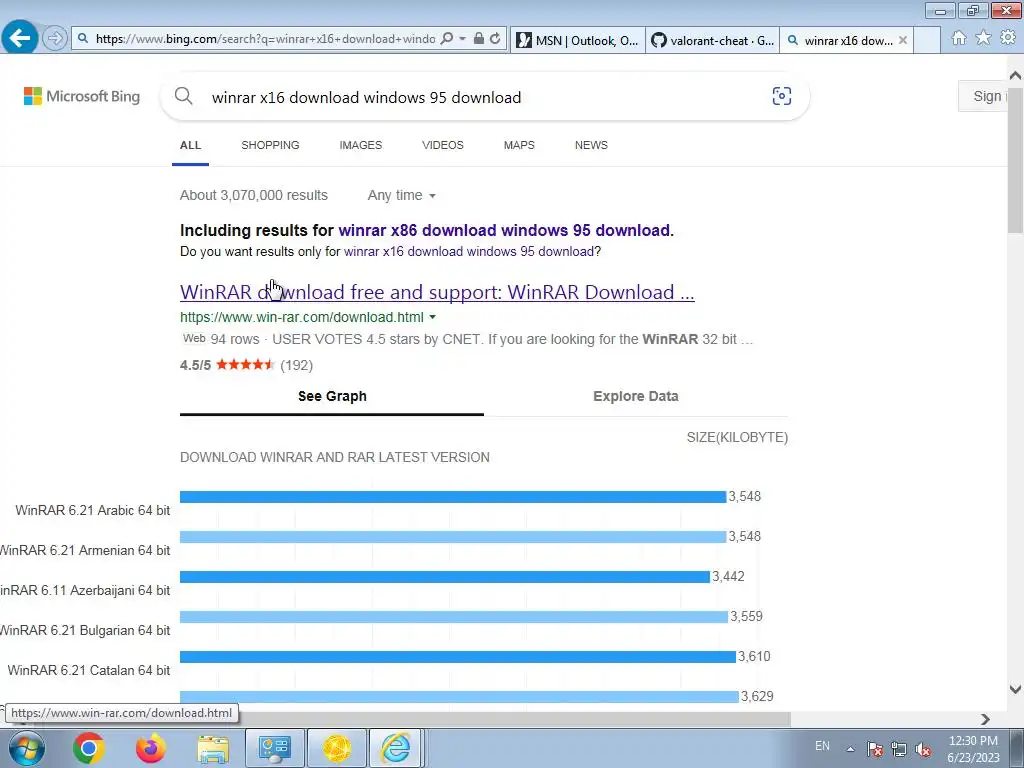Image resolution: width=1024 pixels, height=768 pixels.
Task: Click the WinRAR 6.21 Armenian 64 bit bar
Action: [x=453, y=537]
